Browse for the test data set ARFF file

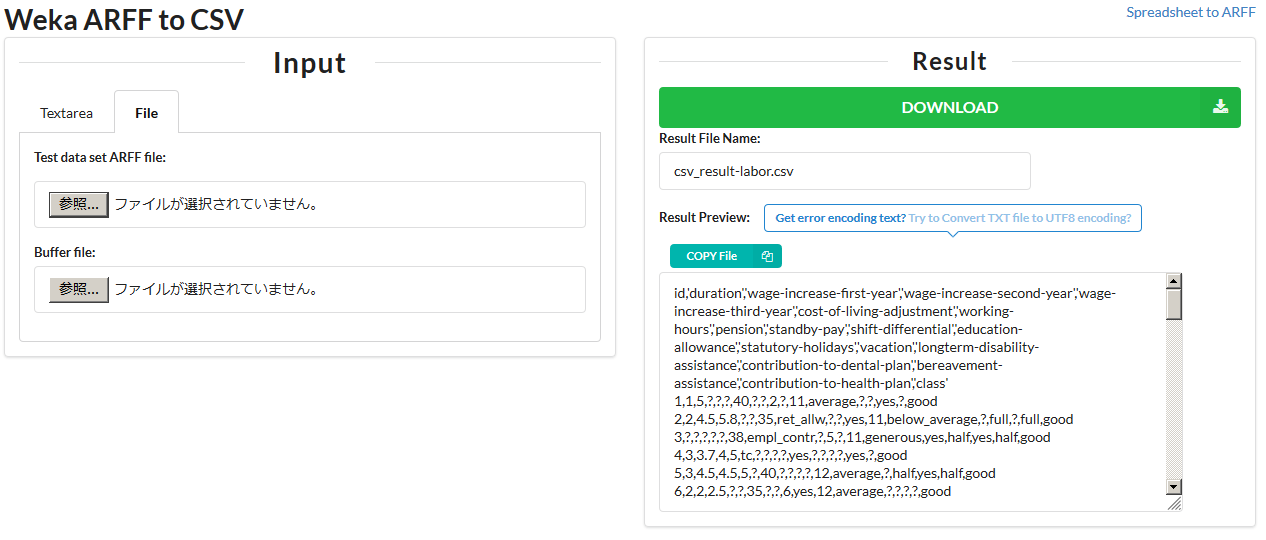point(79,204)
